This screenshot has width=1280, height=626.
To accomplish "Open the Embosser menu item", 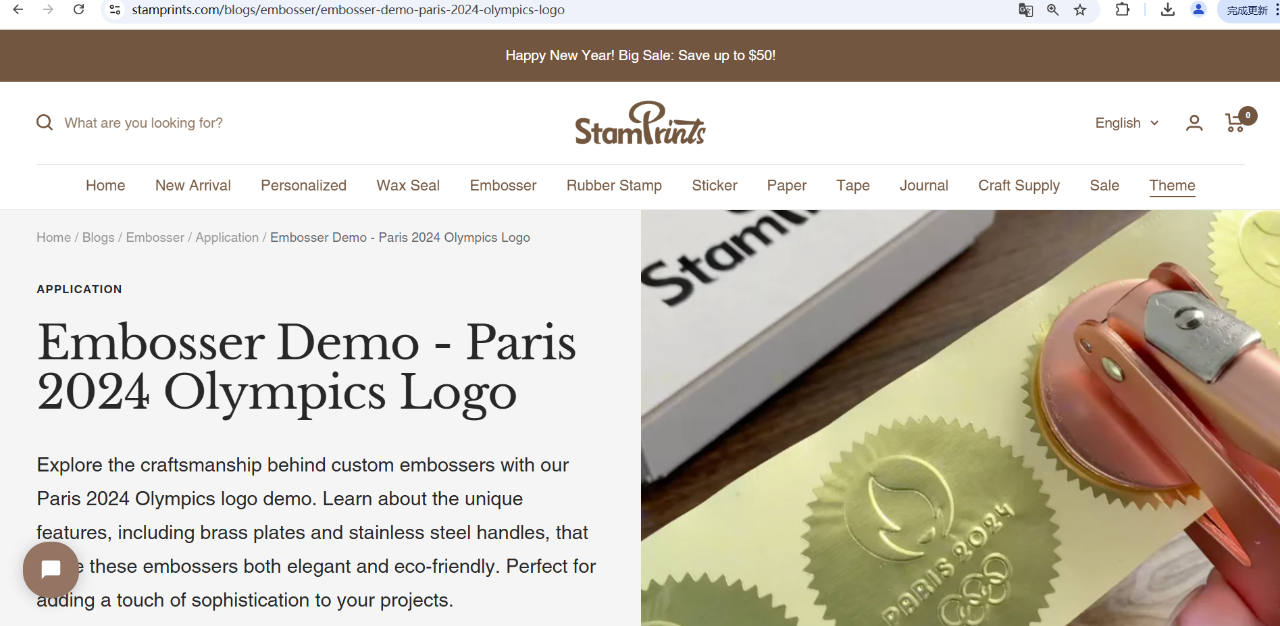I will click(x=503, y=186).
